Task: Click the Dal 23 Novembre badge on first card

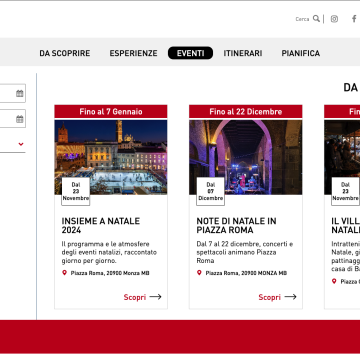Action: point(76,191)
